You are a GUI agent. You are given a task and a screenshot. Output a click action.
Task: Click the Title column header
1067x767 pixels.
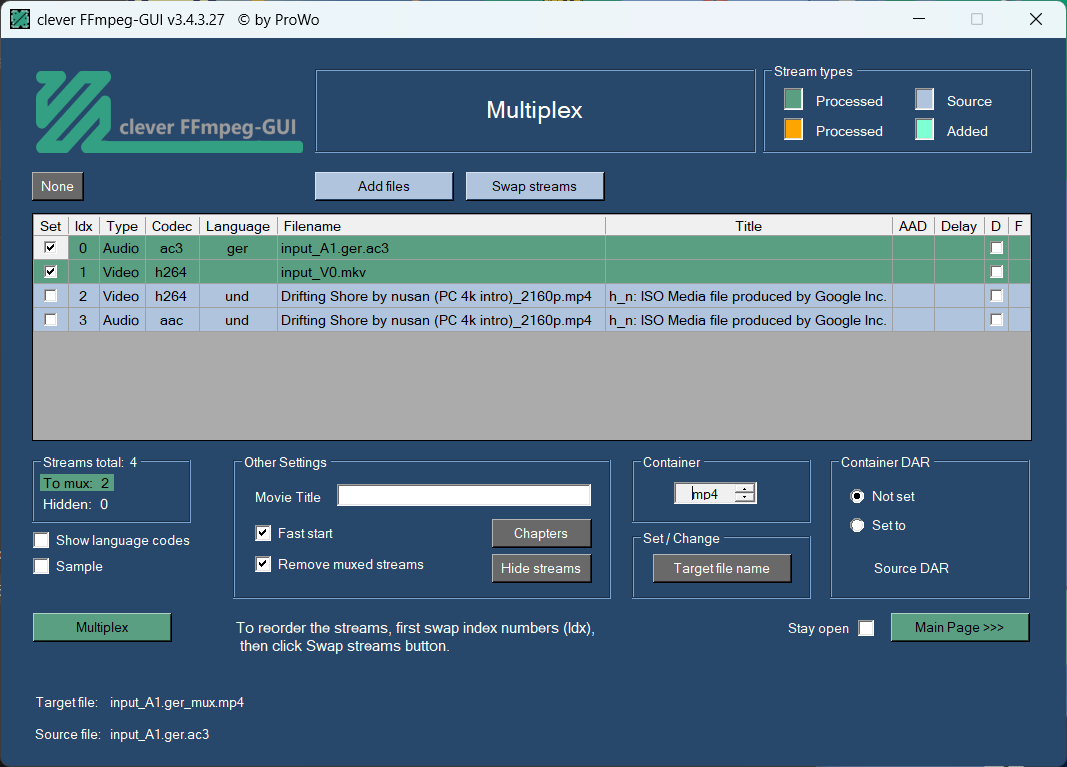pos(748,226)
